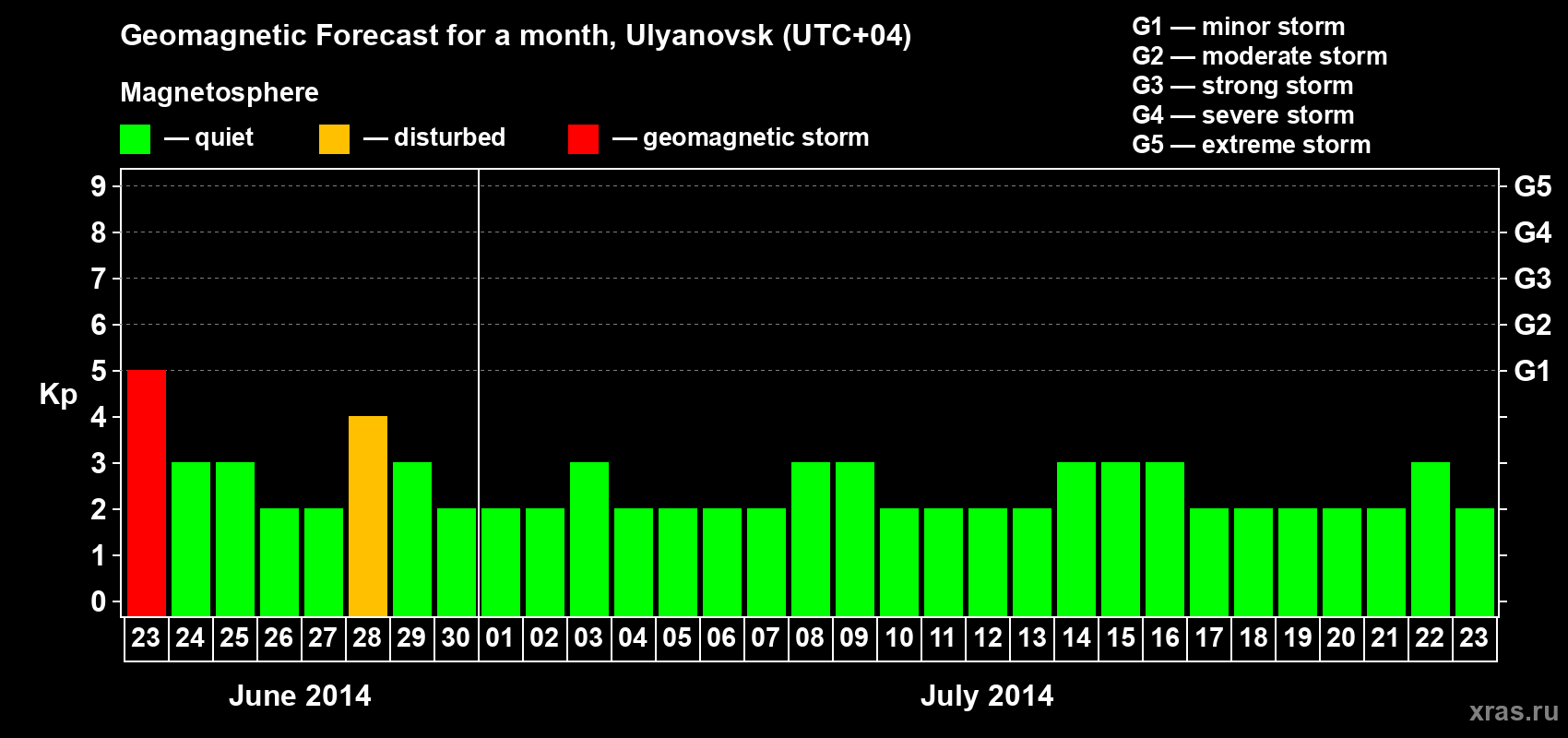This screenshot has width=1568, height=738.
Task: Click the green bar for July 22
Action: click(1431, 539)
